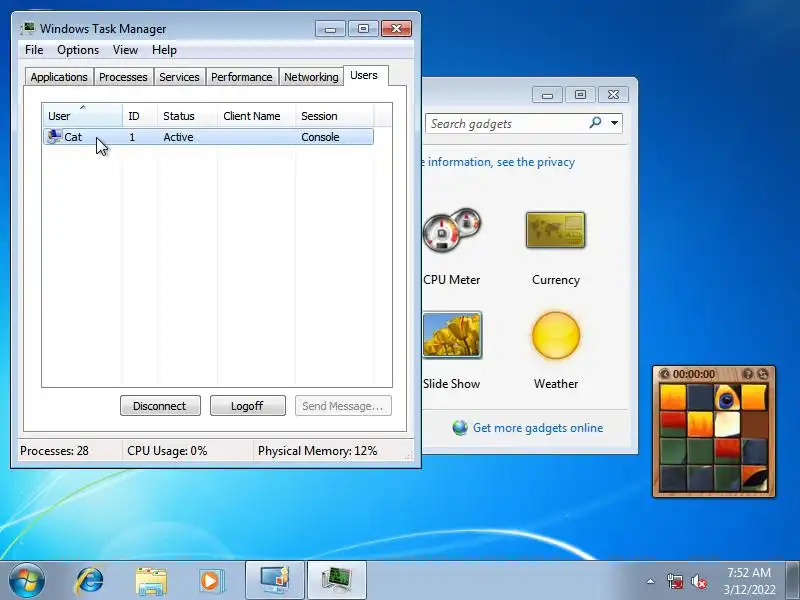
Task: Switch to the Performance tab
Action: click(x=242, y=77)
